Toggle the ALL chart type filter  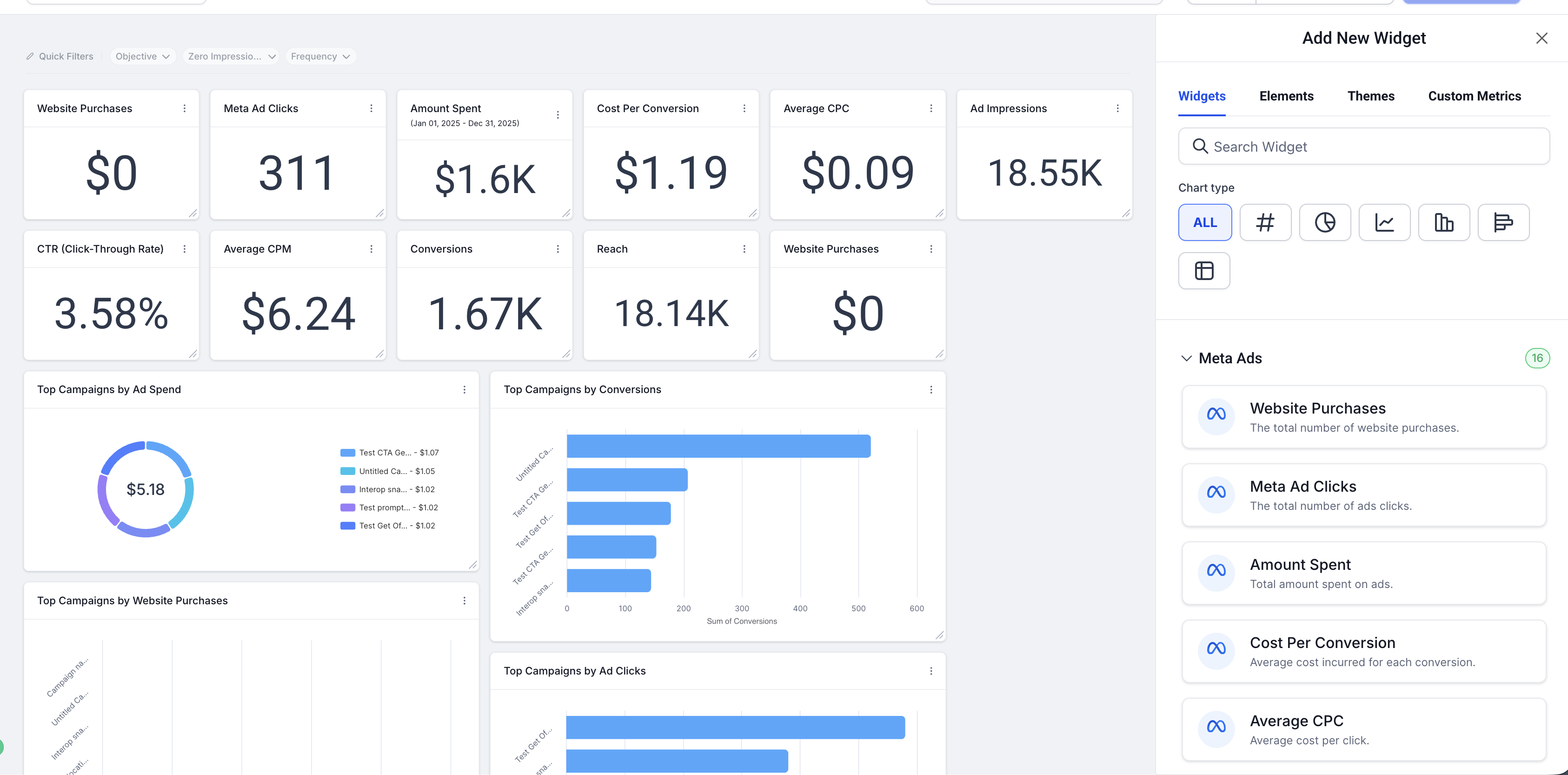click(x=1205, y=222)
